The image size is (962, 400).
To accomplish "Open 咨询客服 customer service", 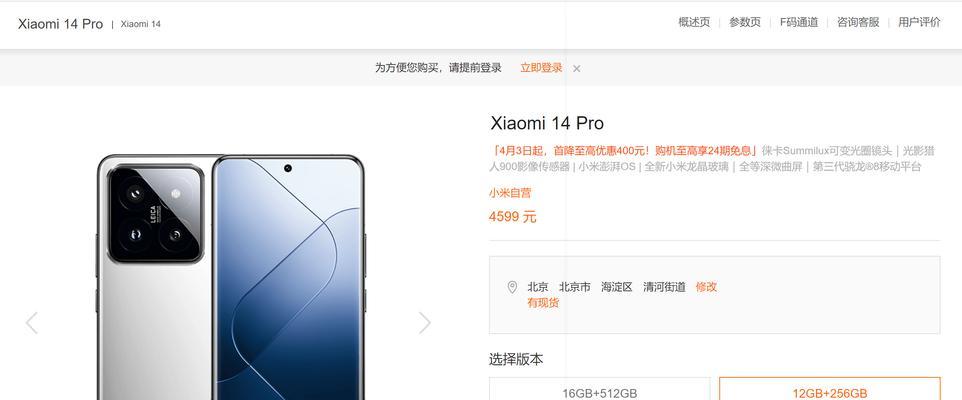I will click(858, 22).
